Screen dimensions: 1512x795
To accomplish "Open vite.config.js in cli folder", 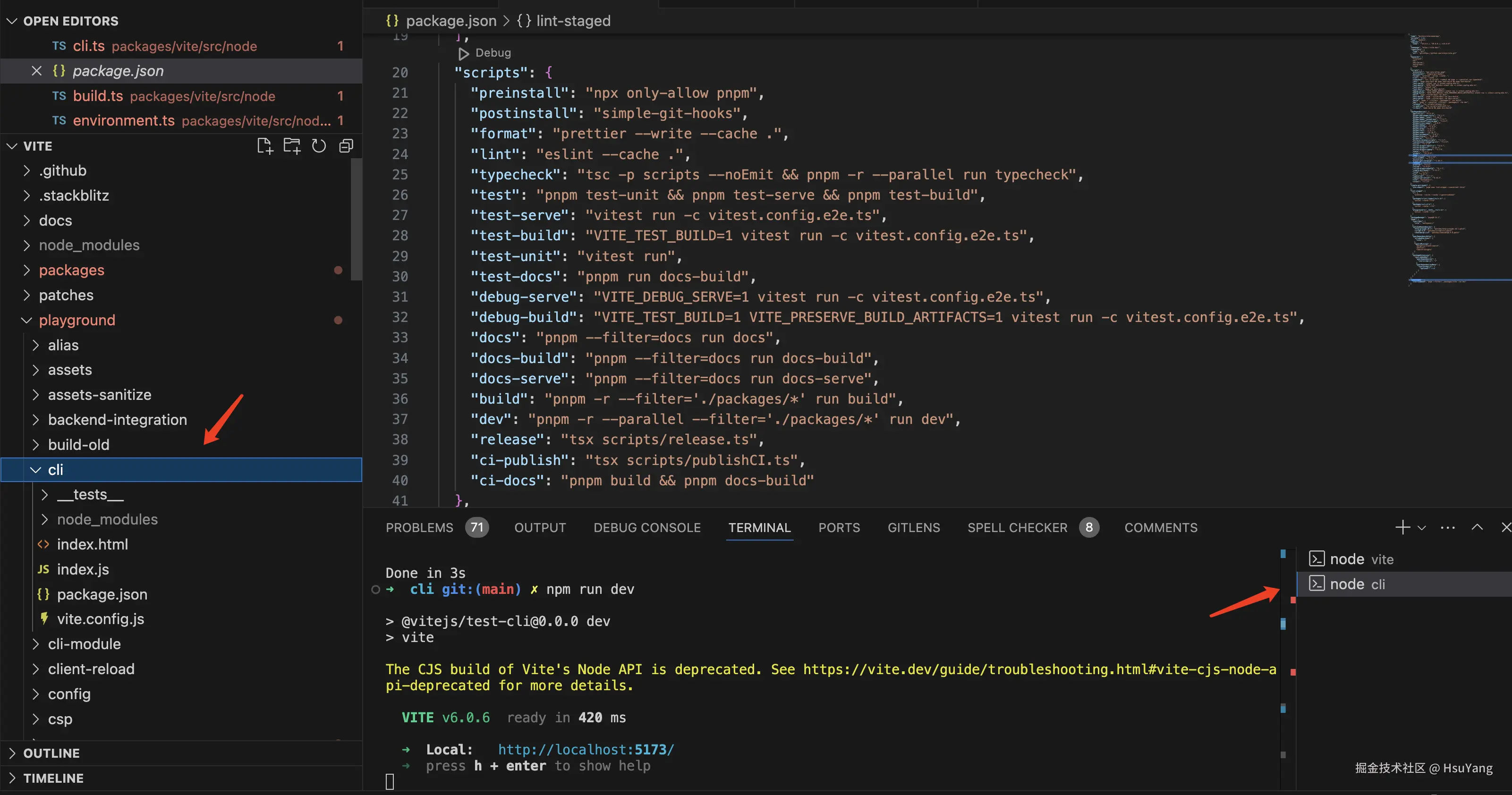I will [x=101, y=619].
